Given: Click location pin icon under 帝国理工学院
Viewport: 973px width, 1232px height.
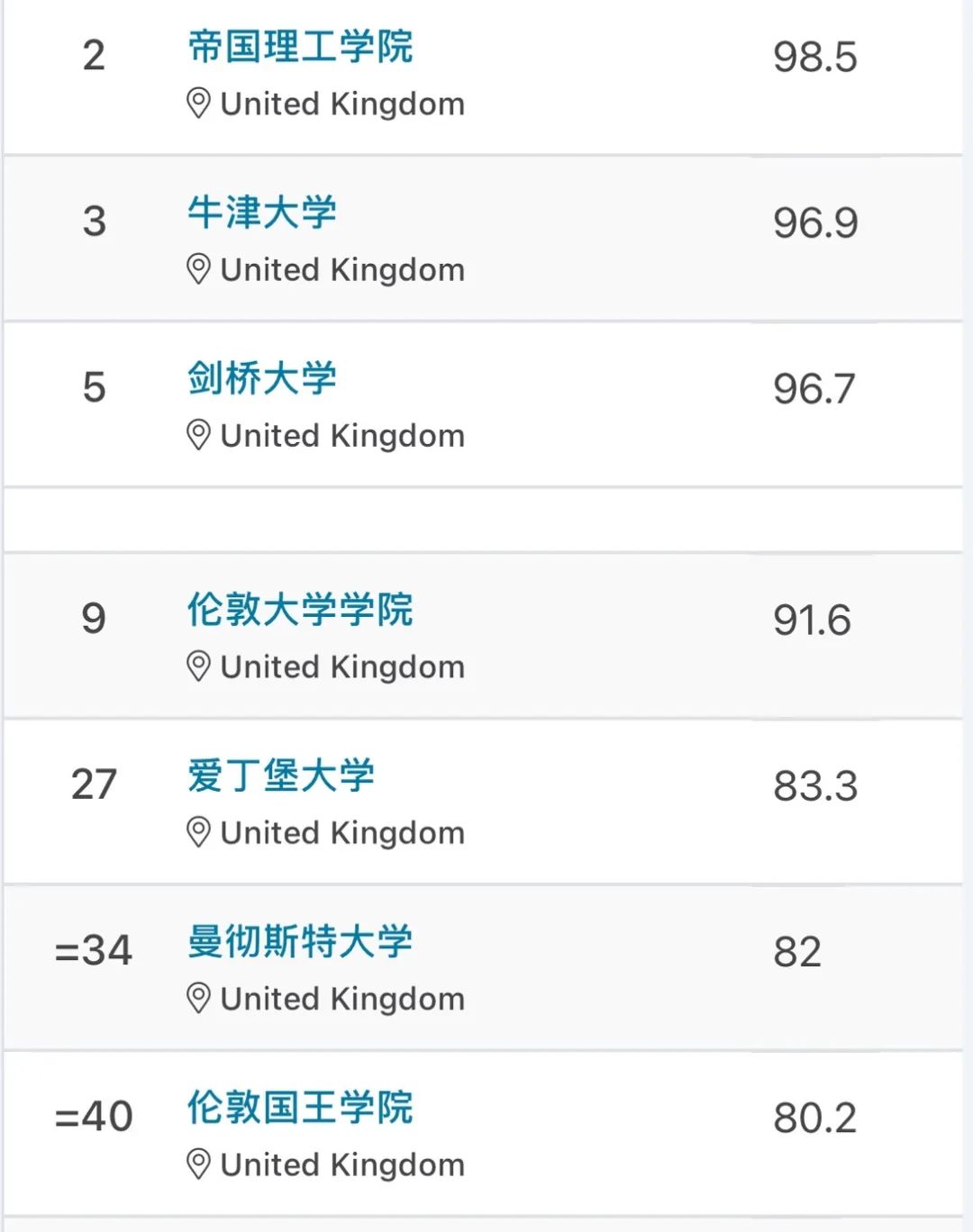Looking at the screenshot, I should [x=198, y=104].
